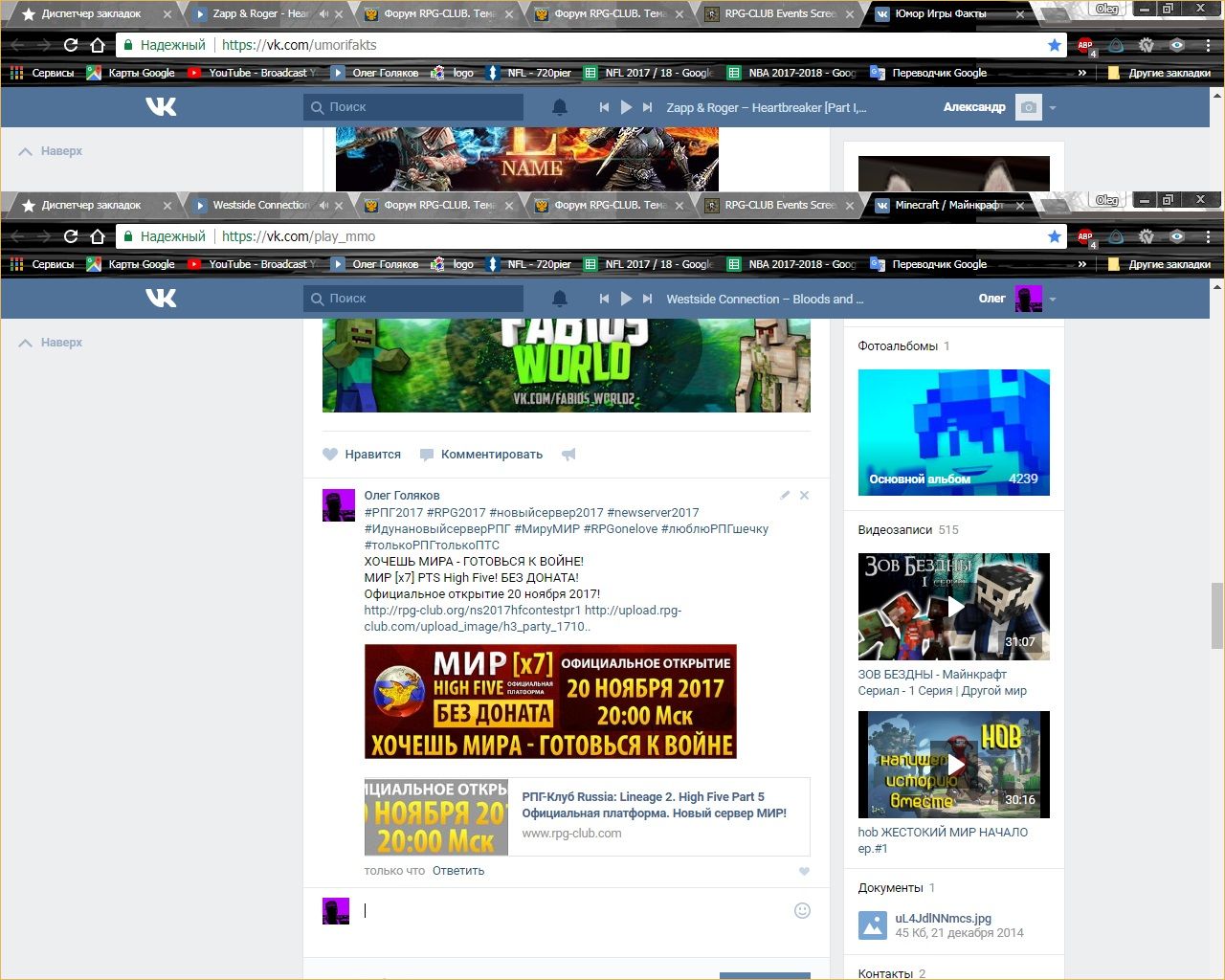The width and height of the screenshot is (1225, 980).
Task: Click the page scrollbar thumb in play_mmo window
Action: [1216, 614]
